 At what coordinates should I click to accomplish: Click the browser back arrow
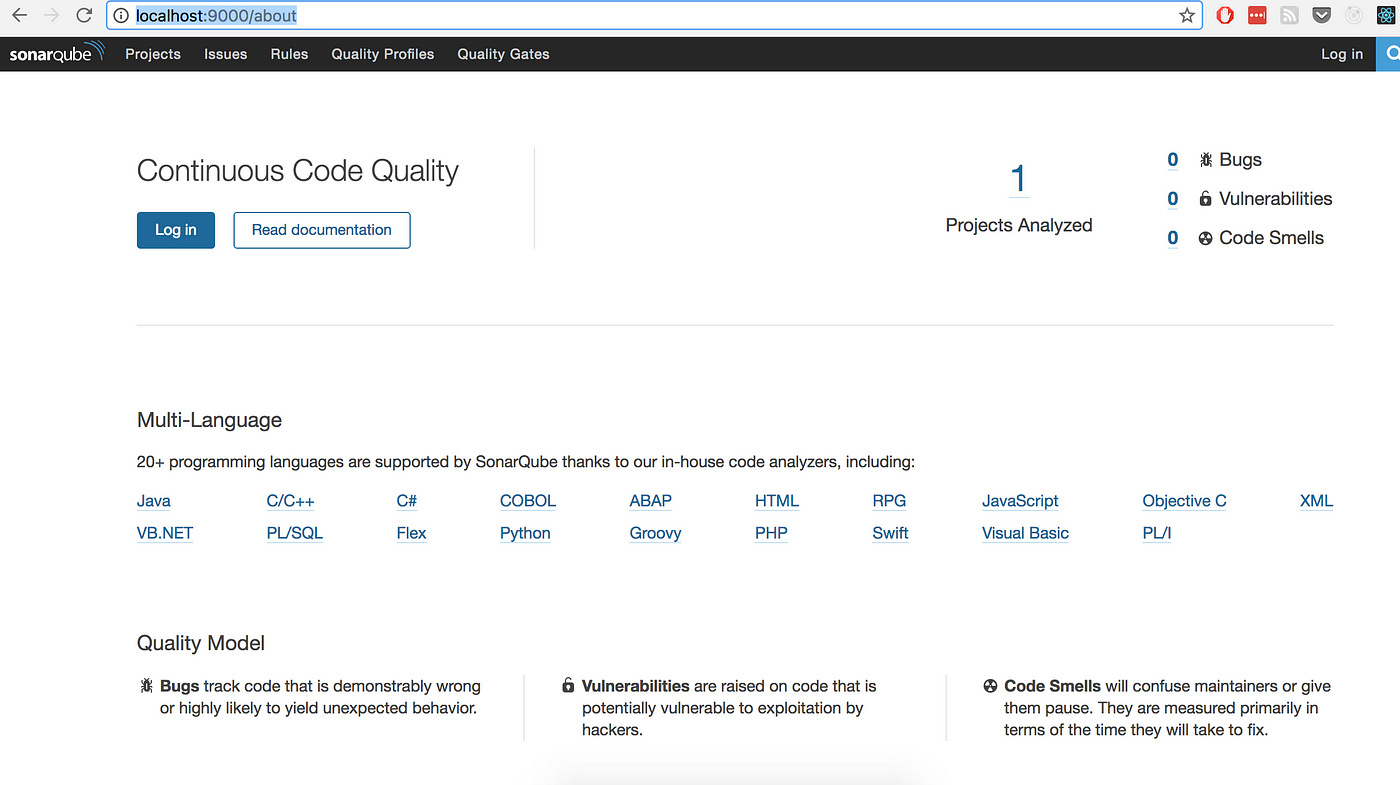[x=19, y=15]
